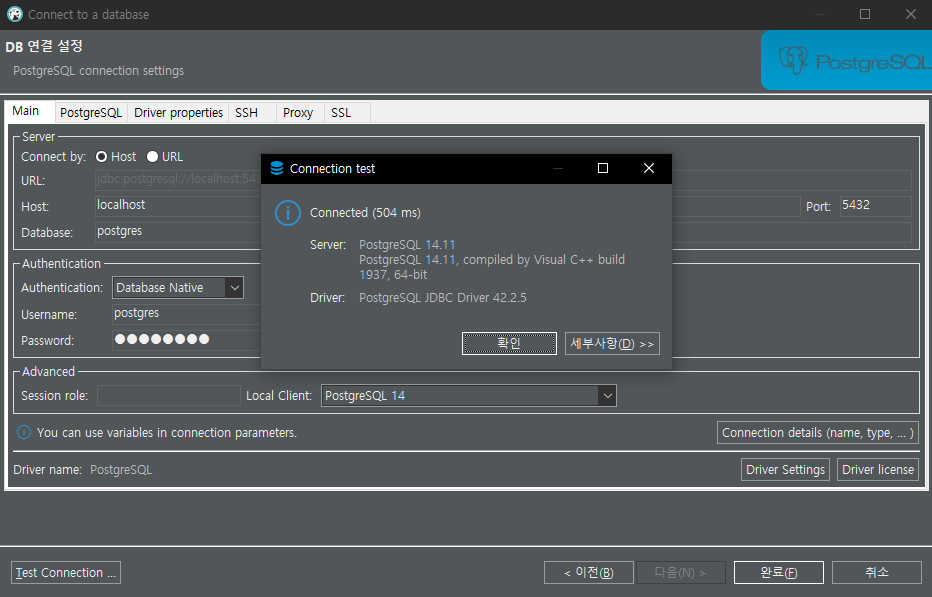This screenshot has height=597, width=932.
Task: Close the Connection test dialog
Action: click(649, 168)
